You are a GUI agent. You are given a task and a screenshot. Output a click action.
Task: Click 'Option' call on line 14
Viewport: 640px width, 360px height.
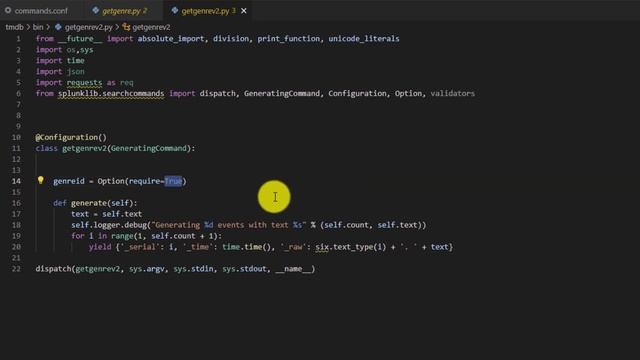click(111, 181)
